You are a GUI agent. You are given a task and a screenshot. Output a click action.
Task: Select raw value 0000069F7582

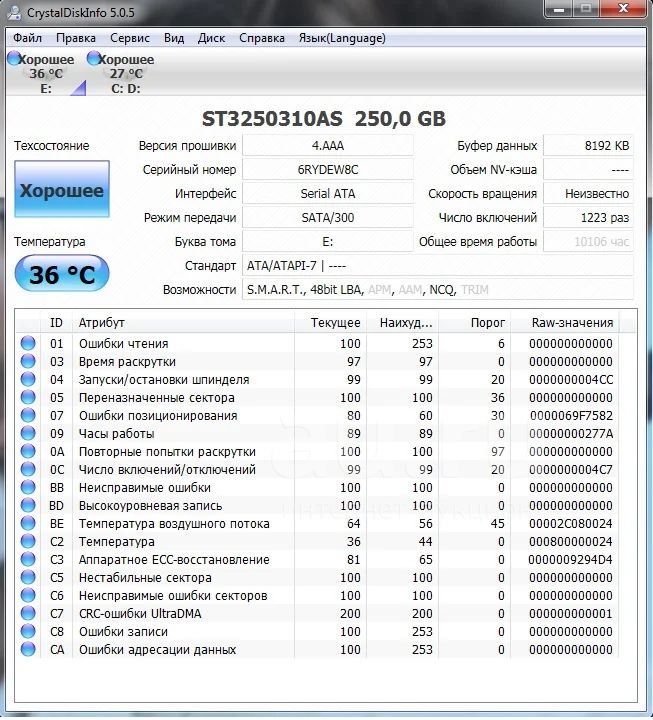click(x=571, y=416)
